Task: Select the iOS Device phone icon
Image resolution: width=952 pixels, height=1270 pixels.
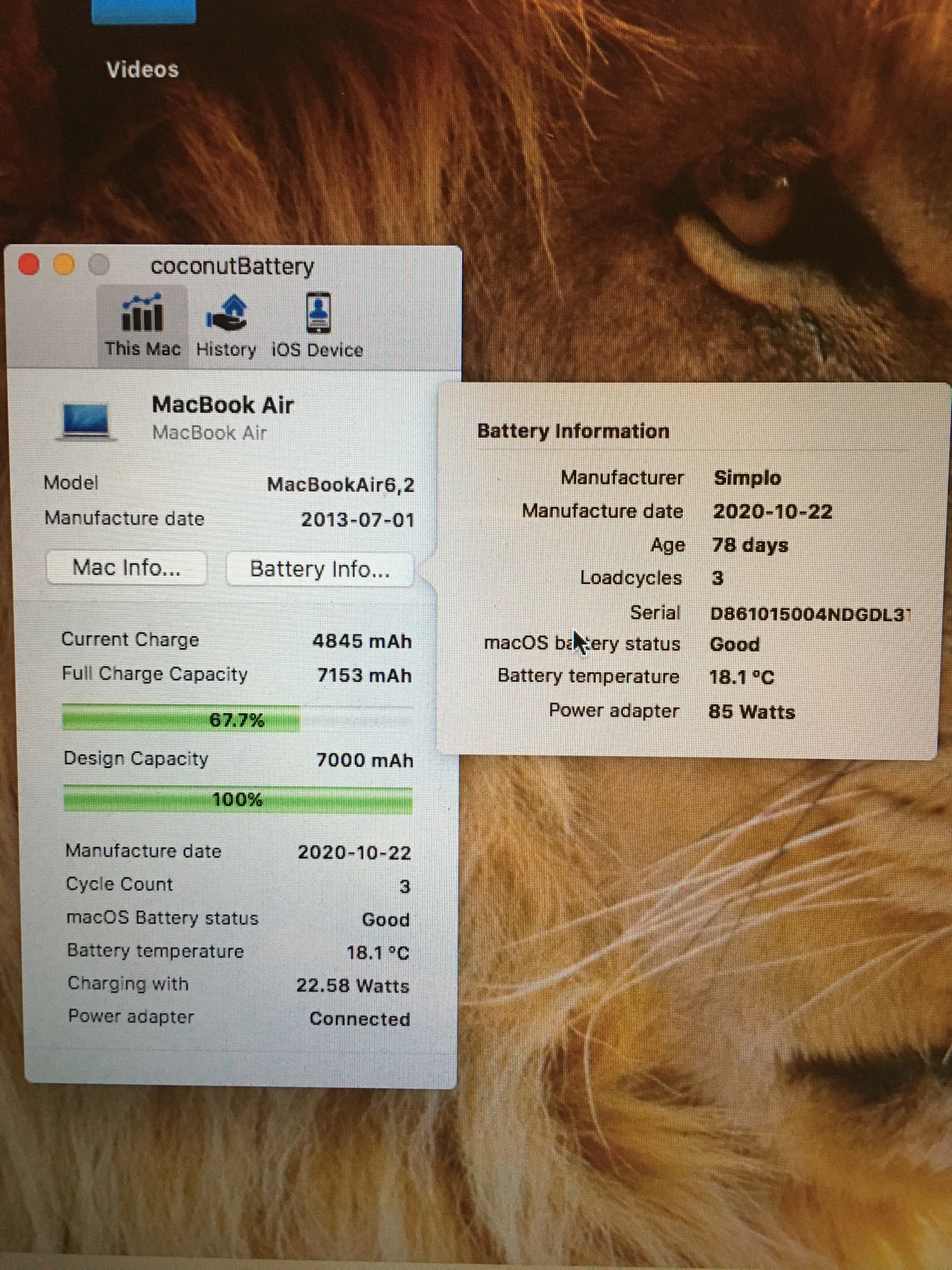Action: [x=317, y=313]
